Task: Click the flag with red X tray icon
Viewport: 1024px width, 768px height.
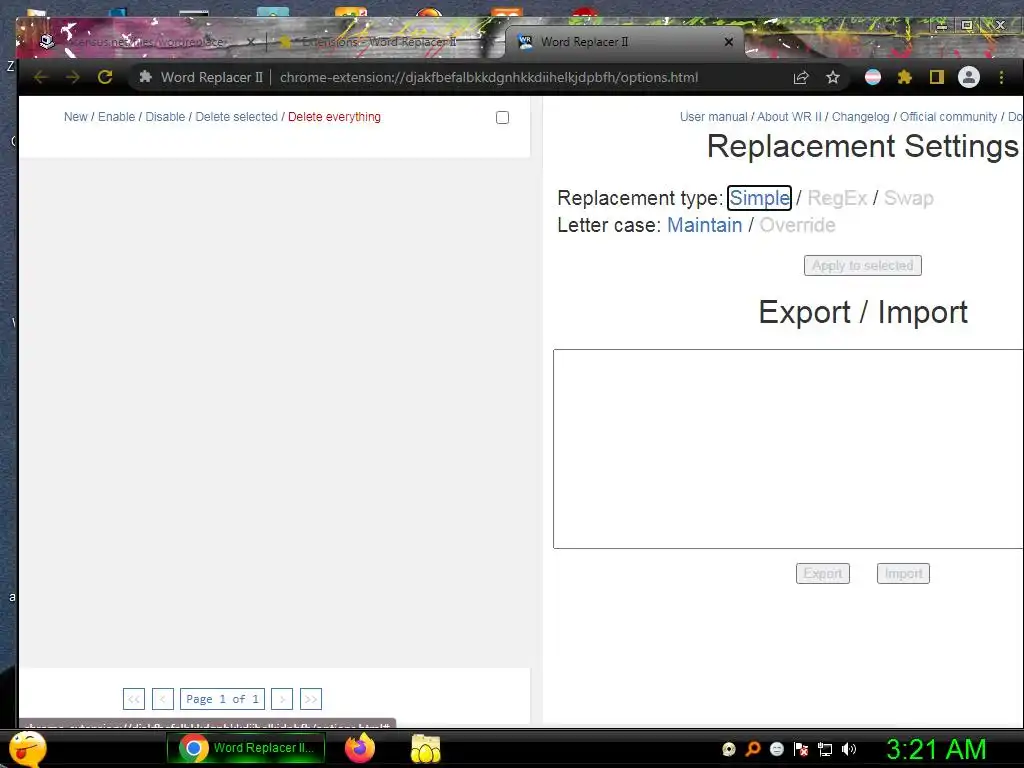Action: [x=801, y=749]
